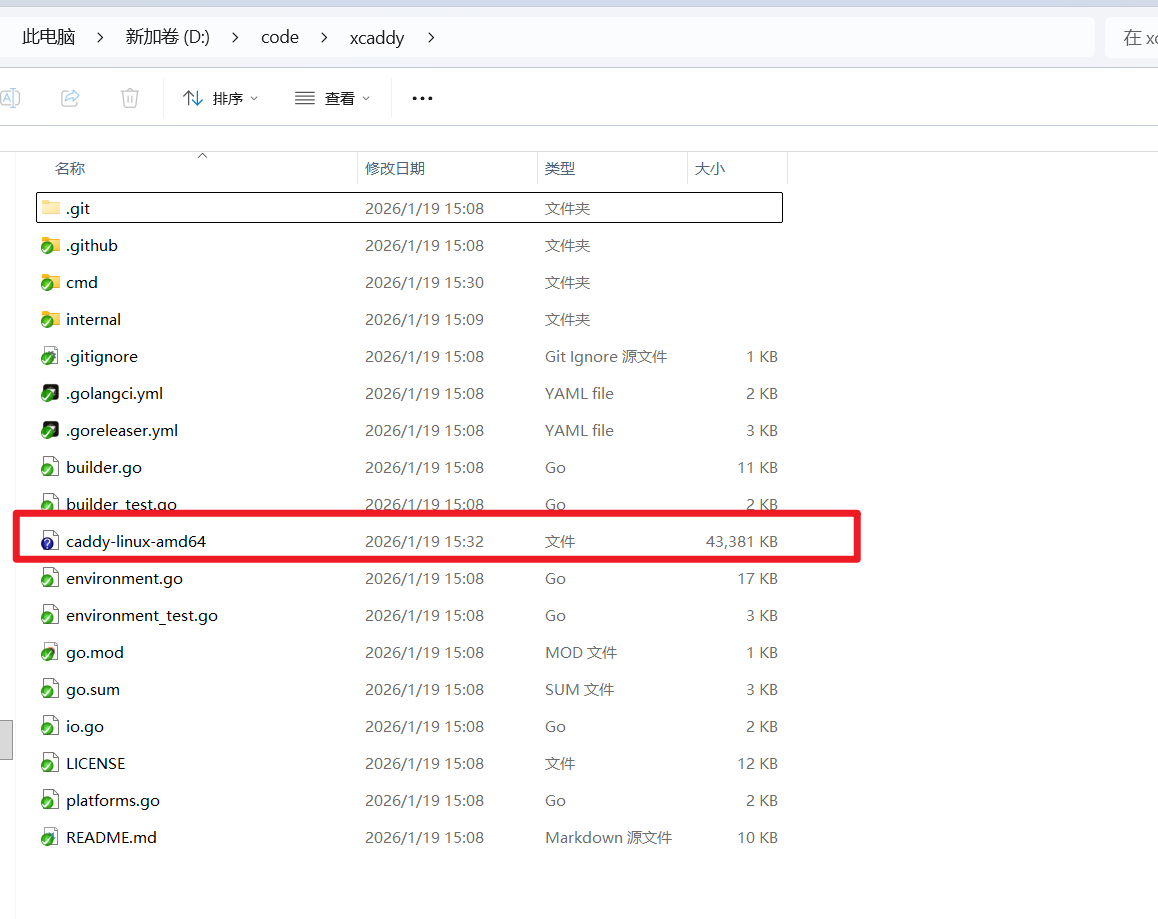Sort by the 修改日期 column header
The image size is (1158, 919).
(395, 169)
